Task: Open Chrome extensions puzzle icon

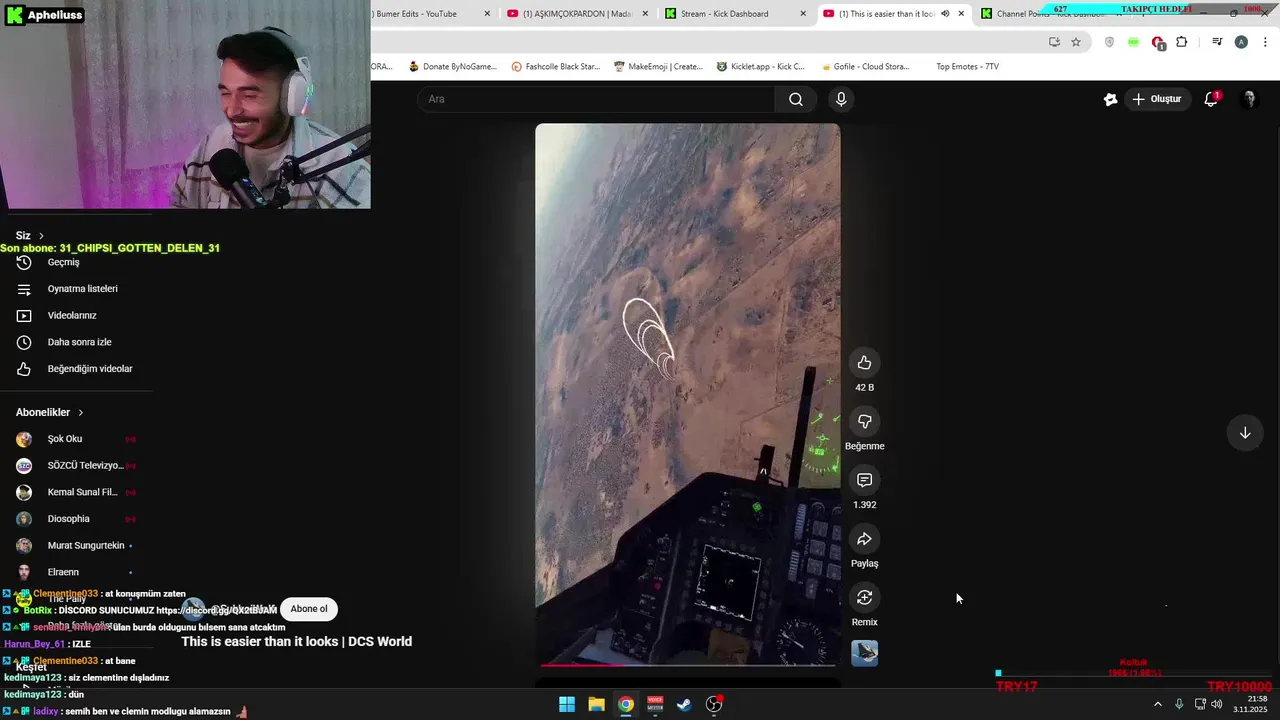Action: 1182,42
